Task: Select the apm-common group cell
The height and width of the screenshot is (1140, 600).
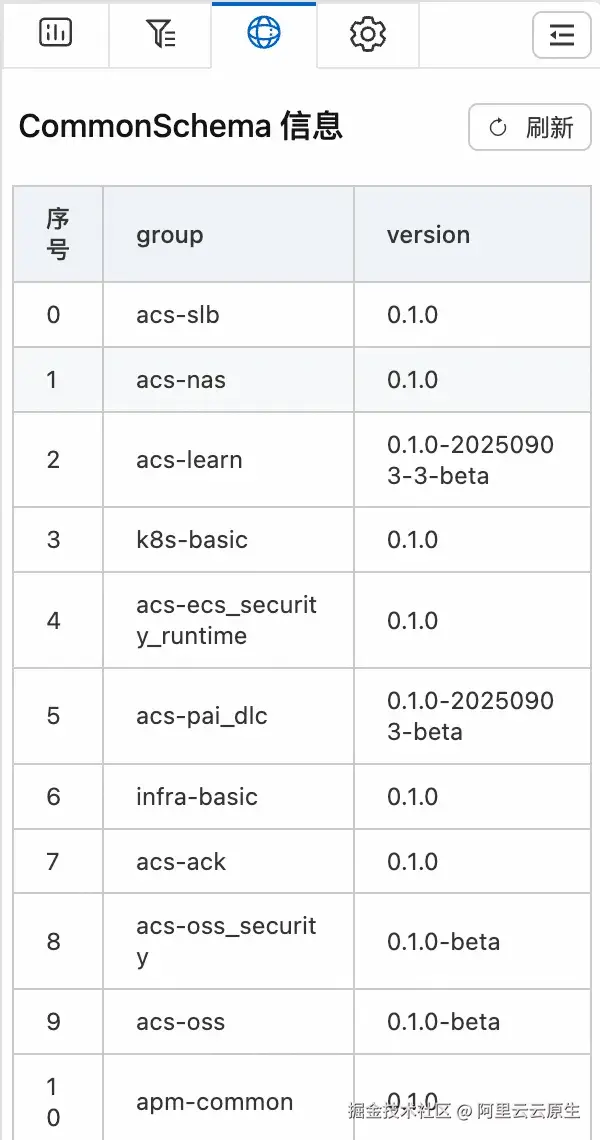Action: tap(215, 1102)
